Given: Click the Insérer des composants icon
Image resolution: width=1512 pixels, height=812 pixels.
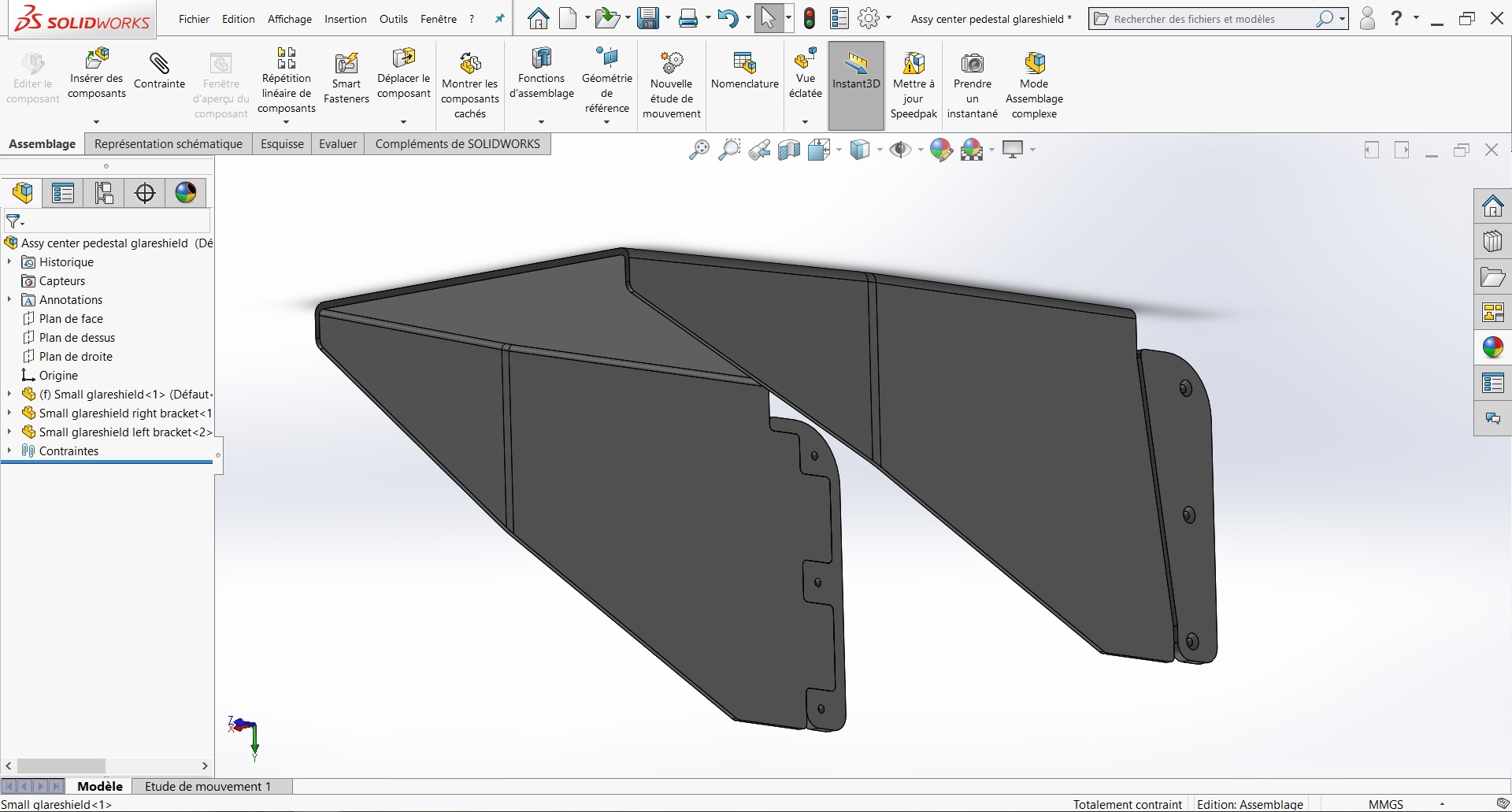Looking at the screenshot, I should pyautogui.click(x=97, y=58).
